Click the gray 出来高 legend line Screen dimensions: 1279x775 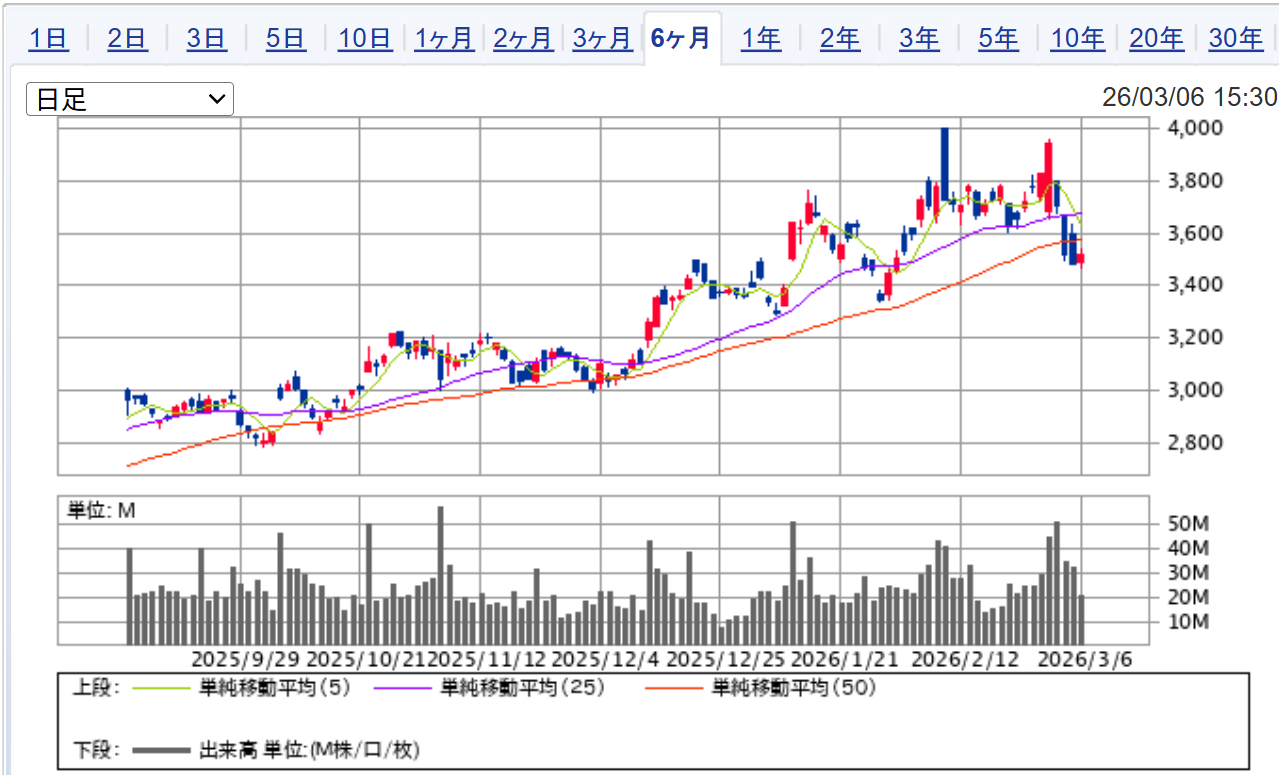(160, 749)
